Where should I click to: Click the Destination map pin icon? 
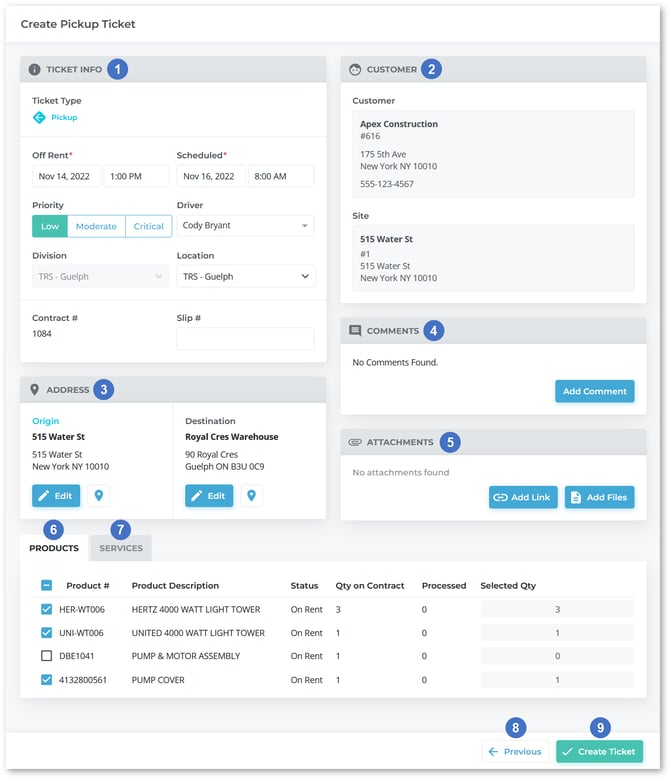click(x=252, y=496)
